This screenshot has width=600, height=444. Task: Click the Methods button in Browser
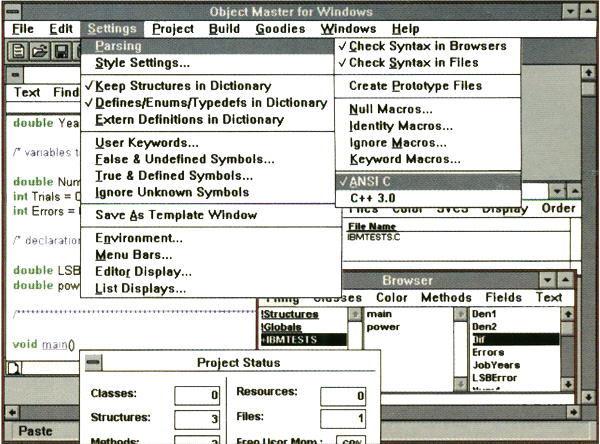tap(446, 297)
